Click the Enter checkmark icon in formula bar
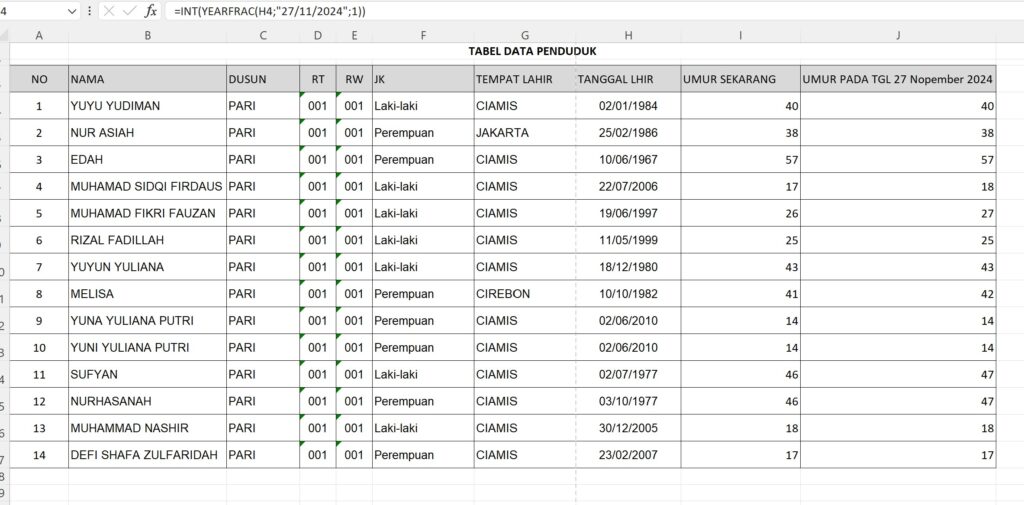This screenshot has height=505, width=1024. pos(130,11)
